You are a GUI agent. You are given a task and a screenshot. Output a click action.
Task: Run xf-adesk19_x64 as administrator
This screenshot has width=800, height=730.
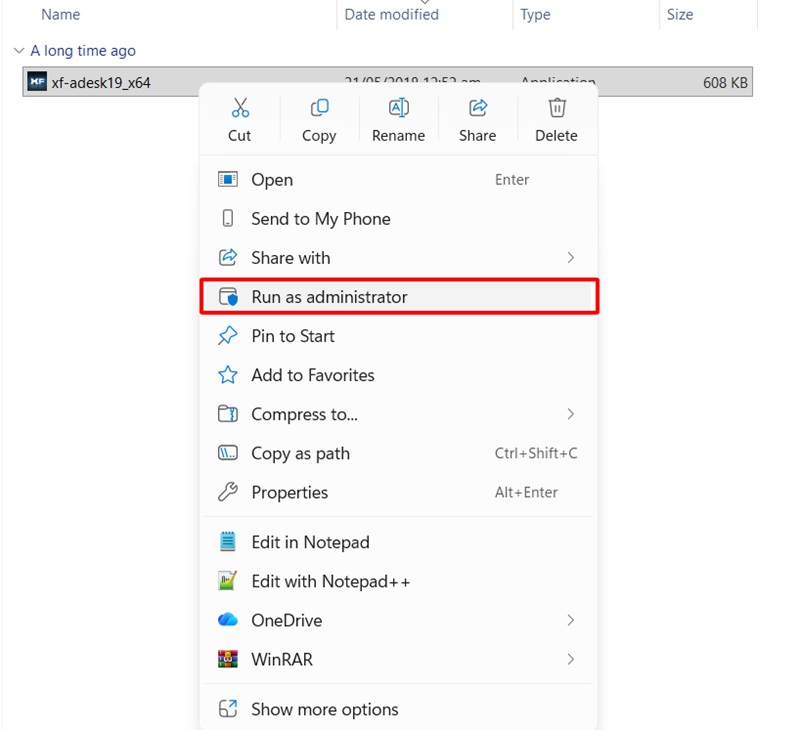(329, 296)
